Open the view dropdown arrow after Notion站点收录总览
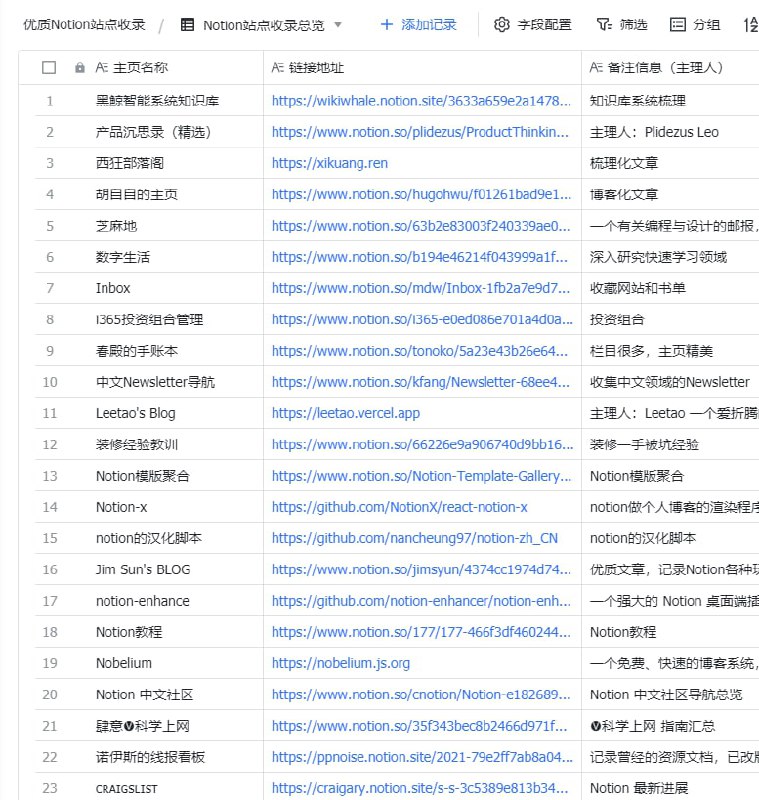 pyautogui.click(x=338, y=24)
